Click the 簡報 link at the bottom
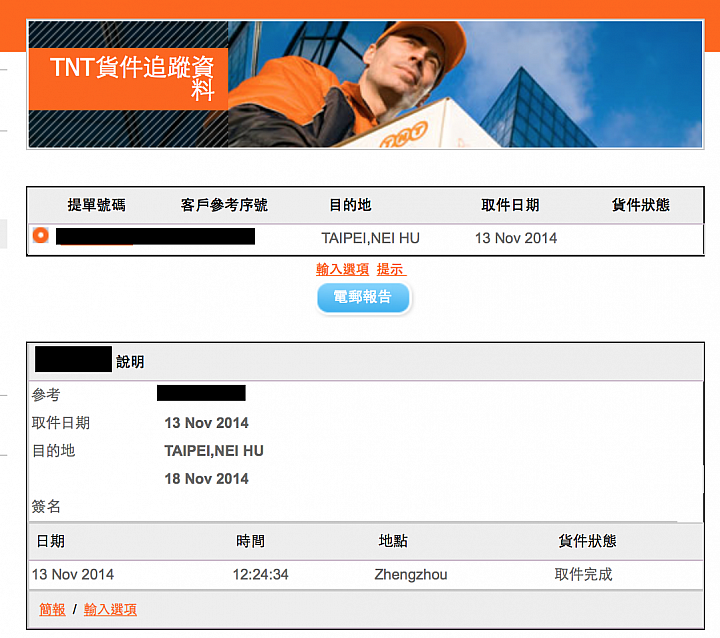The height and width of the screenshot is (638, 720). click(52, 610)
